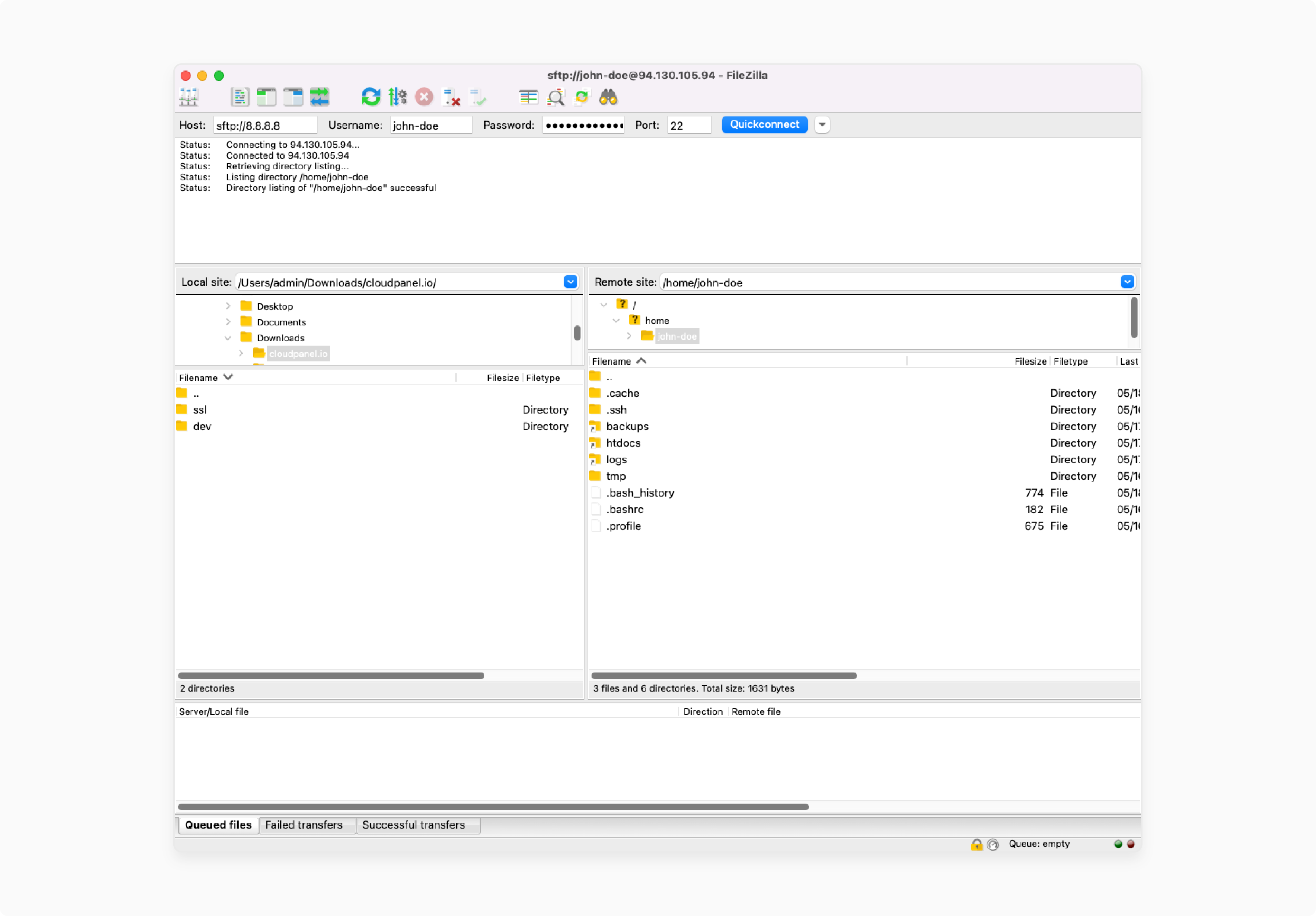
Task: Click the Port input field
Action: [x=689, y=125]
